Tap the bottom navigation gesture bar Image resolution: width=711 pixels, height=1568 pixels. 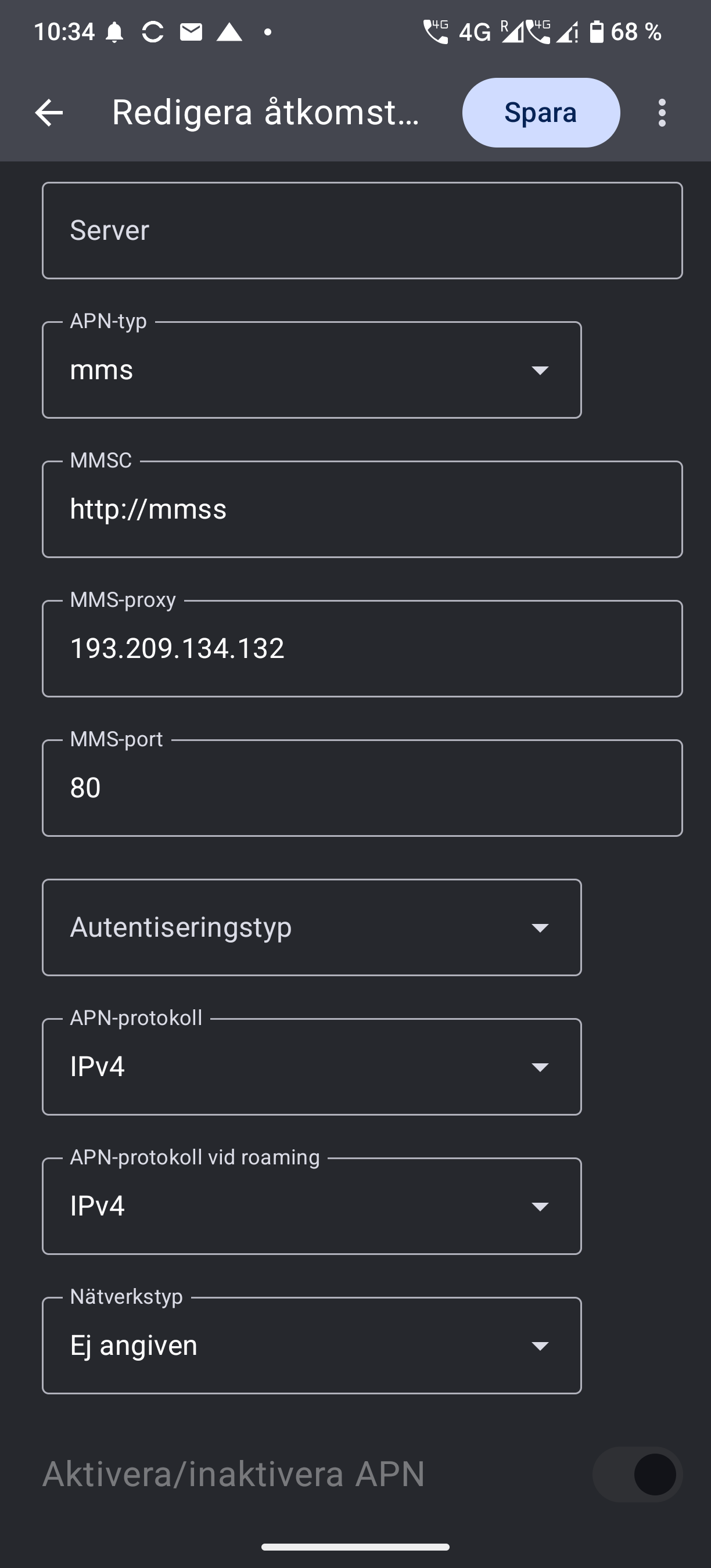tap(355, 1547)
